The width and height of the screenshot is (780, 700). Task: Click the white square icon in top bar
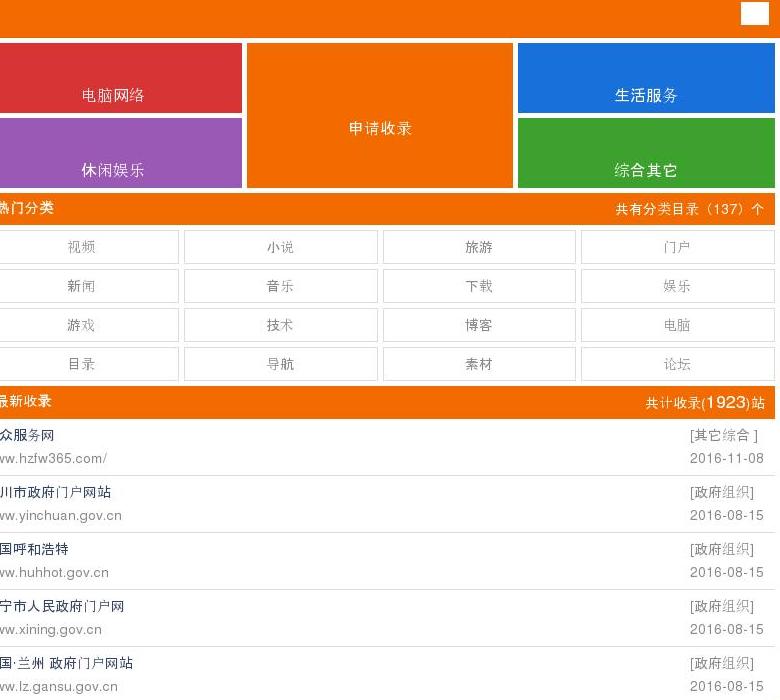pos(754,13)
